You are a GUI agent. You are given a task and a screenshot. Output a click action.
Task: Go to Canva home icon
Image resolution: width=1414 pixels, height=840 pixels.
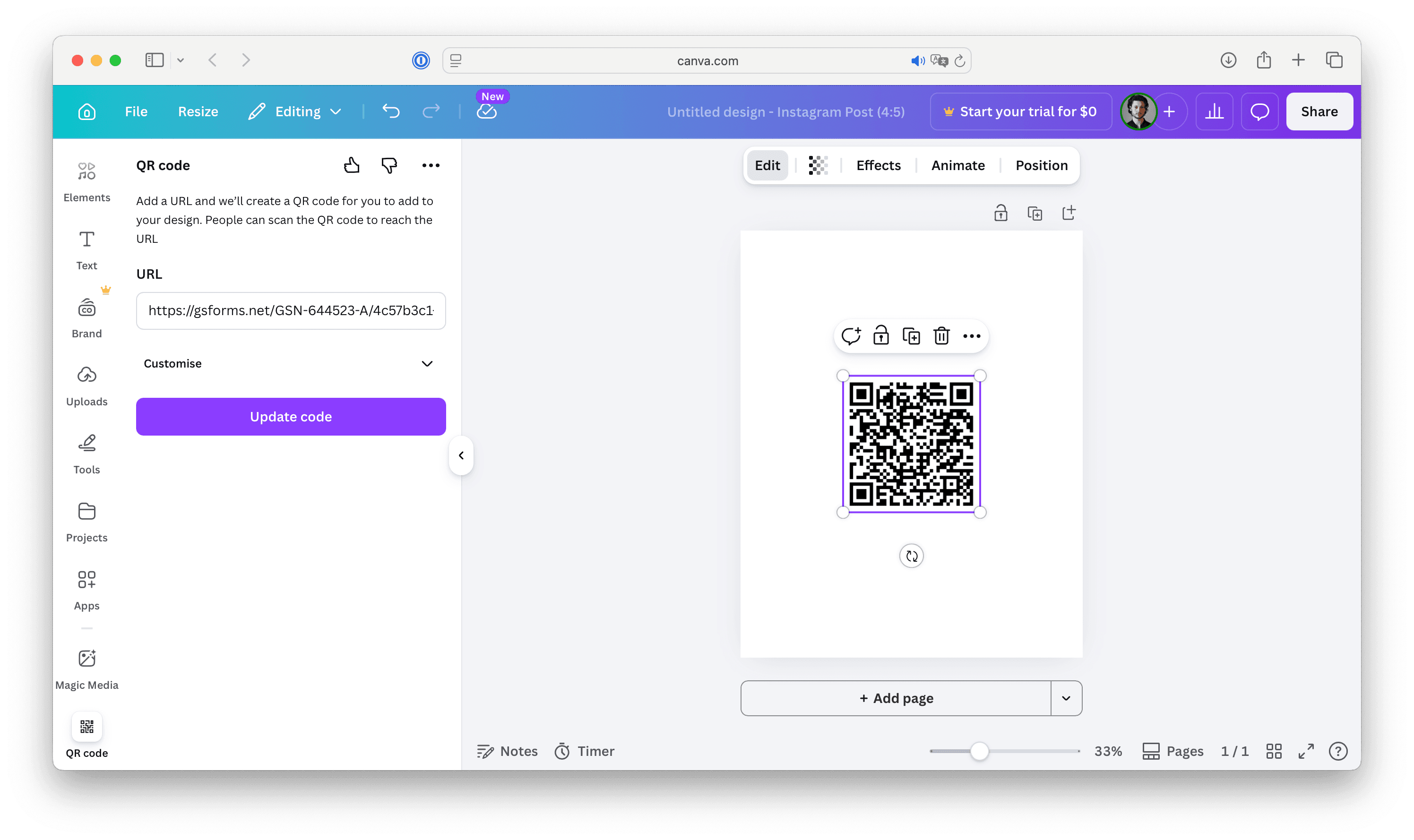tap(86, 111)
